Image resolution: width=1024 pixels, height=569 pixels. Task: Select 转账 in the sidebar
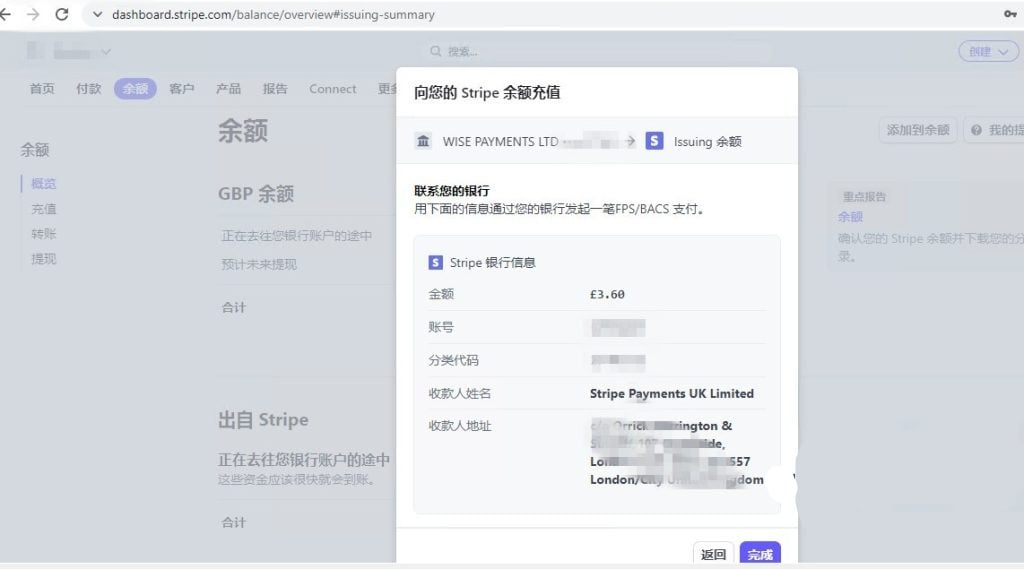point(44,234)
